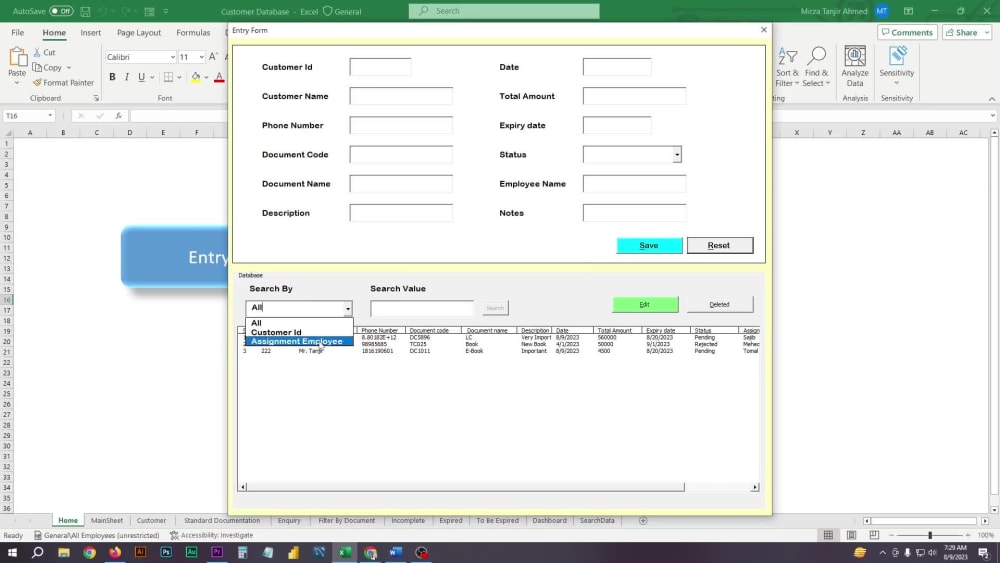Choose 'Assignment Employee' in Search By list
Screen dimensions: 1000x563
tap(299, 341)
